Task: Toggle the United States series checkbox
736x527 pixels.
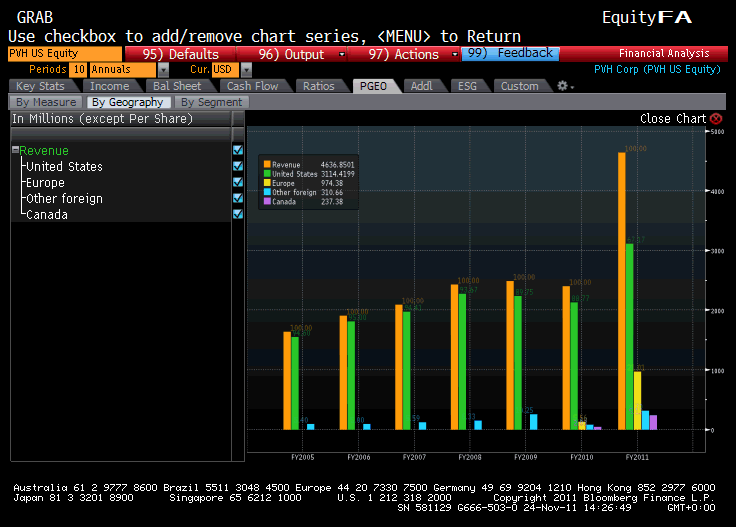Action: coord(238,166)
